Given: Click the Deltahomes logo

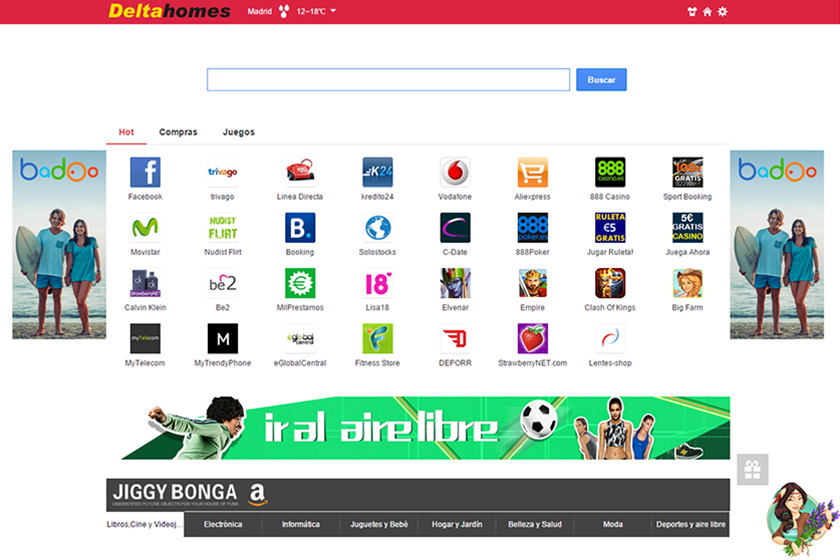Looking at the screenshot, I should [x=169, y=12].
